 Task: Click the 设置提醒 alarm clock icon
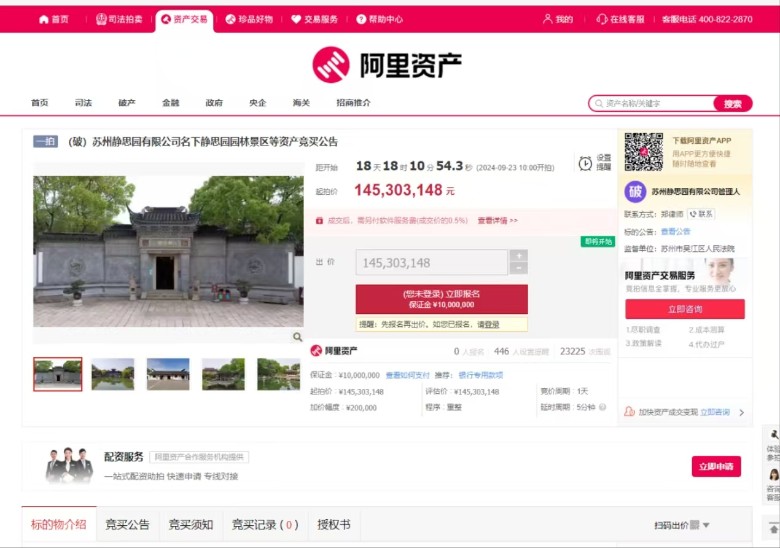[585, 163]
